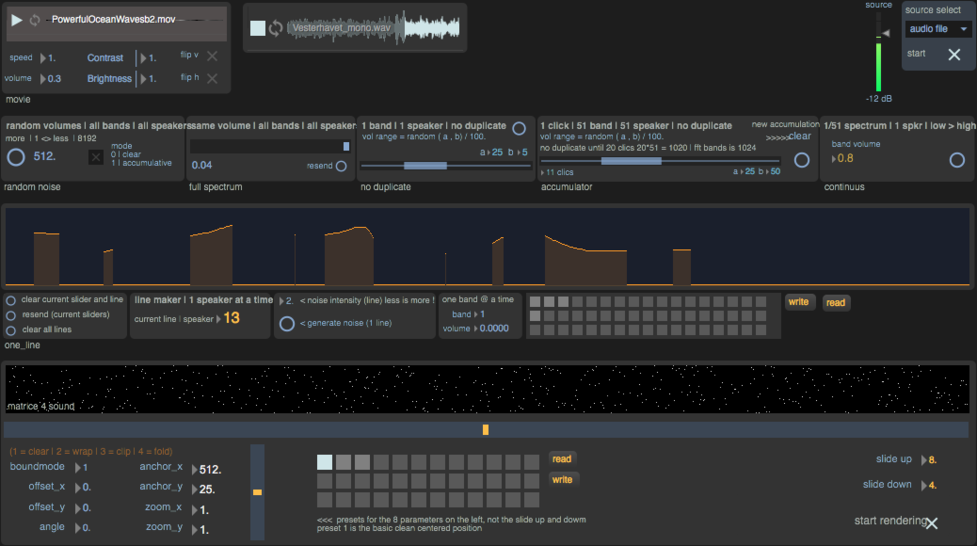Click the resend button in full spectrum
The image size is (977, 546).
[342, 166]
